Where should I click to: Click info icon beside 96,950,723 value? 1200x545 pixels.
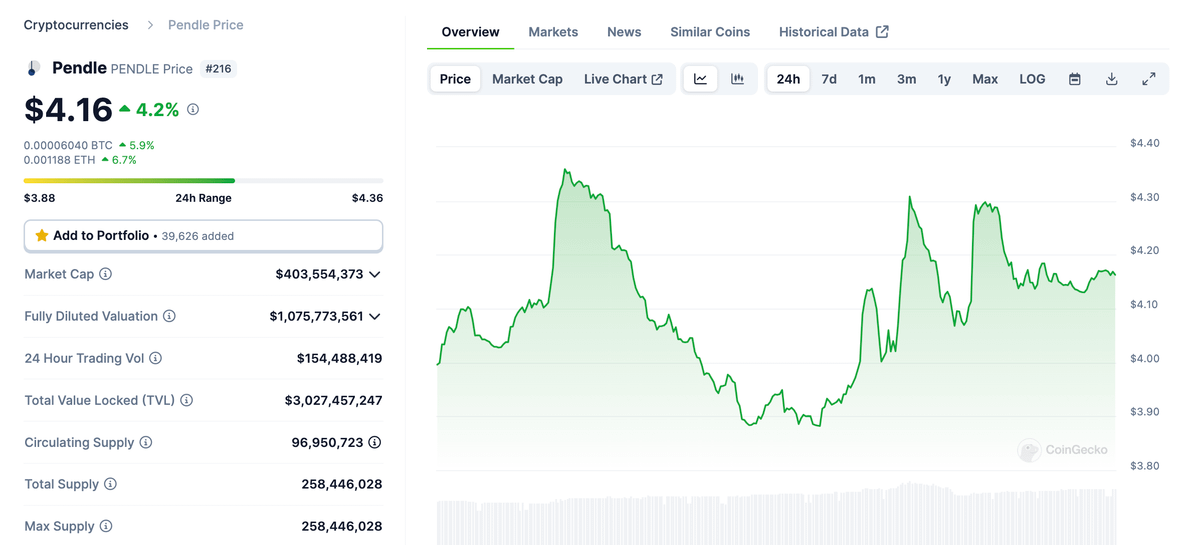(x=375, y=442)
